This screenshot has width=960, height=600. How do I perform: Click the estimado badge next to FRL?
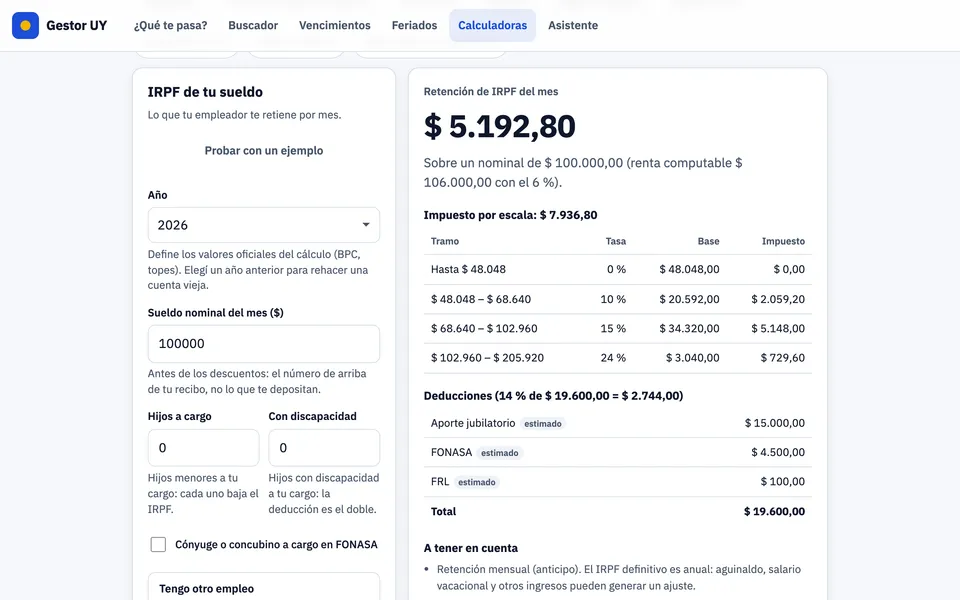476,482
